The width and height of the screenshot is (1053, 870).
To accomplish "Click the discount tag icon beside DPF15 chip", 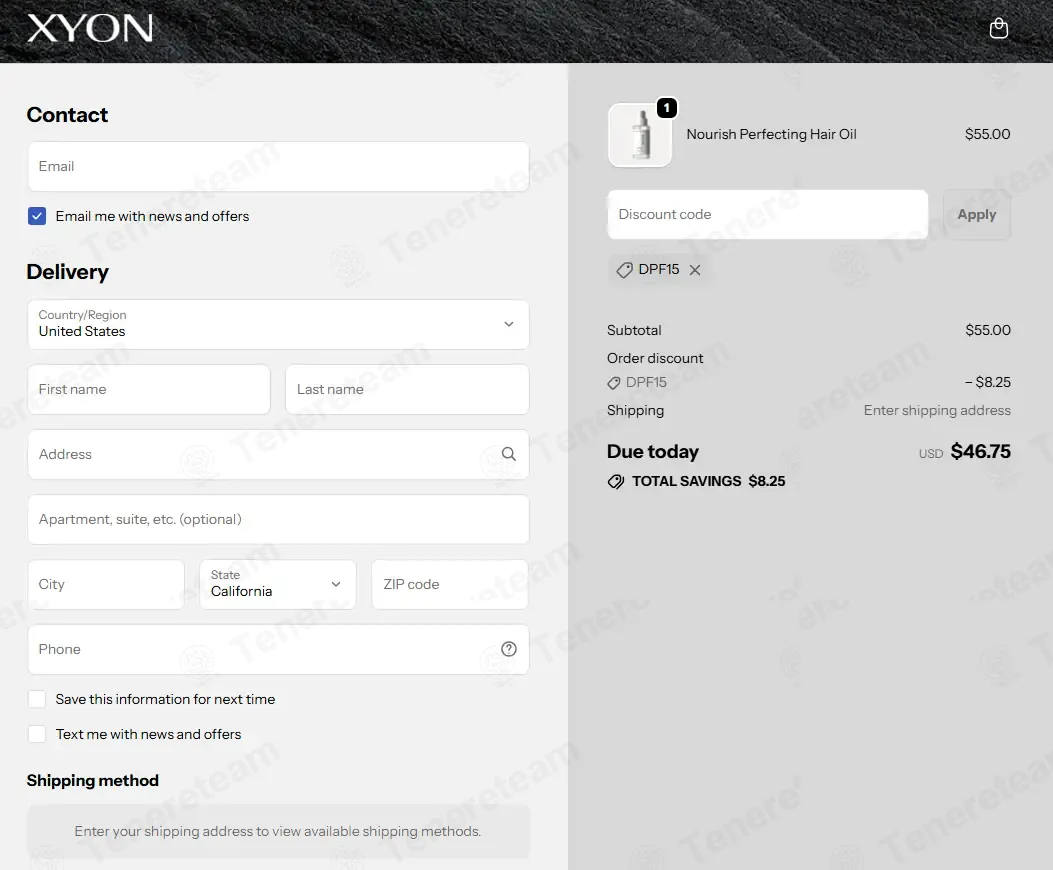I will point(625,270).
